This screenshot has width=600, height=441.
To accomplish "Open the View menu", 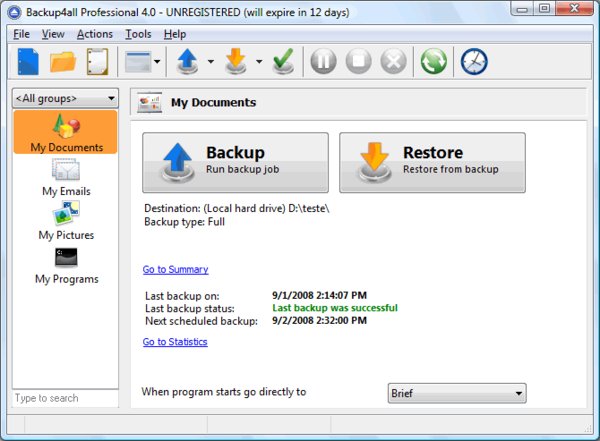I will click(53, 34).
